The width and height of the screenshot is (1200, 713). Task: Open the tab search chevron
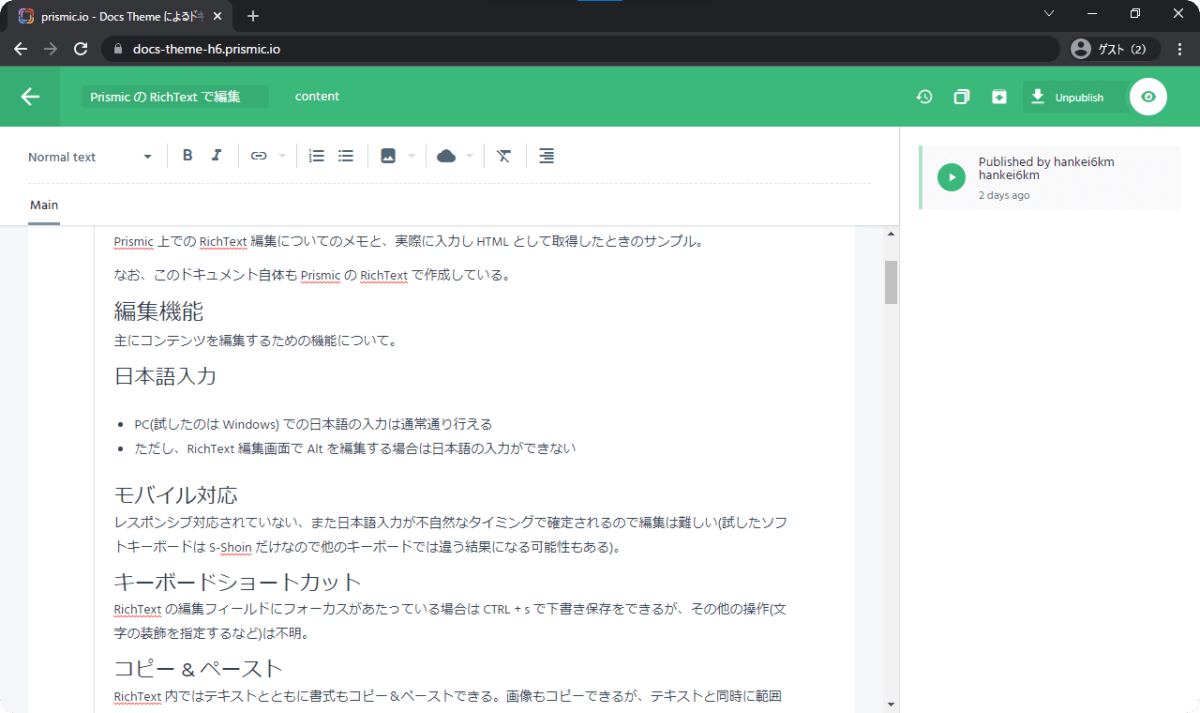[x=1049, y=14]
